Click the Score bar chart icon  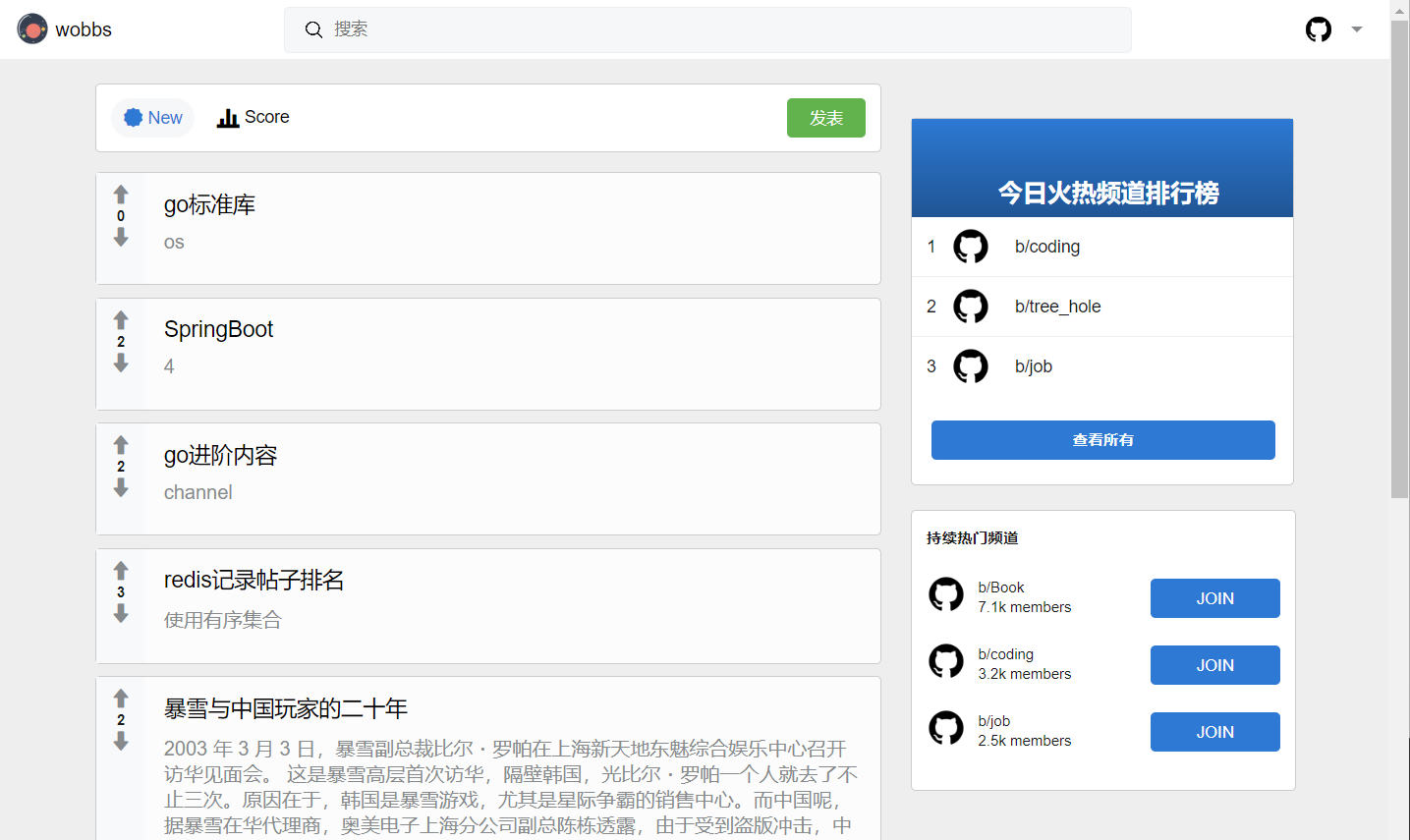coord(228,117)
